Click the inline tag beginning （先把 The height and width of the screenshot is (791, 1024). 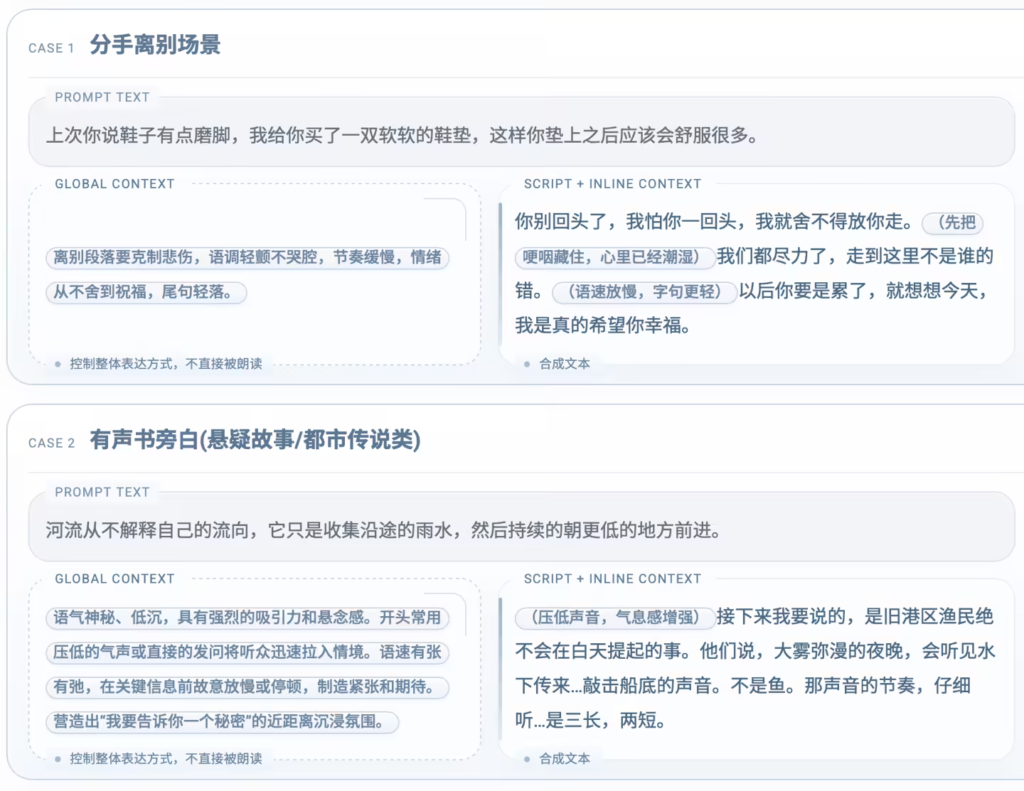[953, 223]
